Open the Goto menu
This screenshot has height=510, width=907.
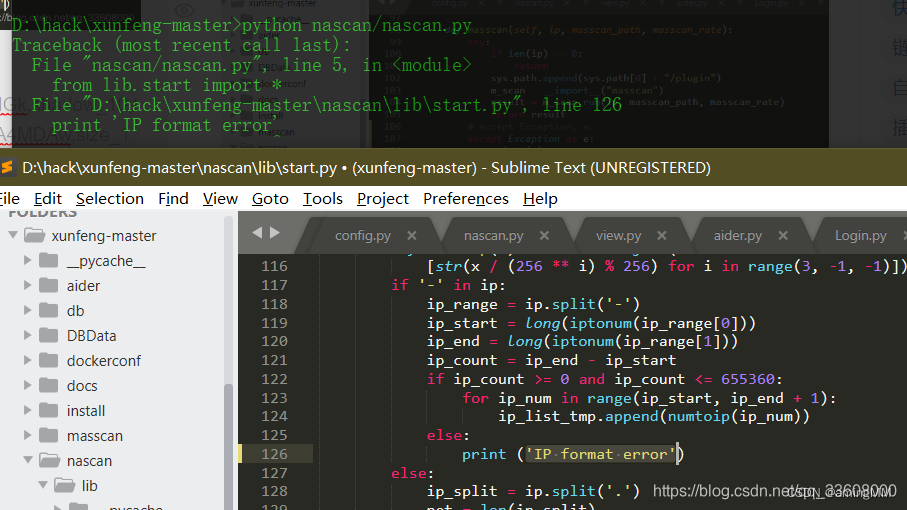(x=270, y=198)
